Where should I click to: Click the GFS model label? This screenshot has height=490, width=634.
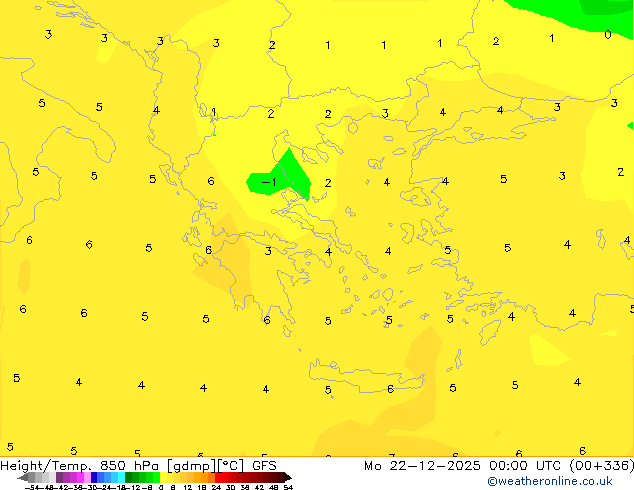(264, 466)
